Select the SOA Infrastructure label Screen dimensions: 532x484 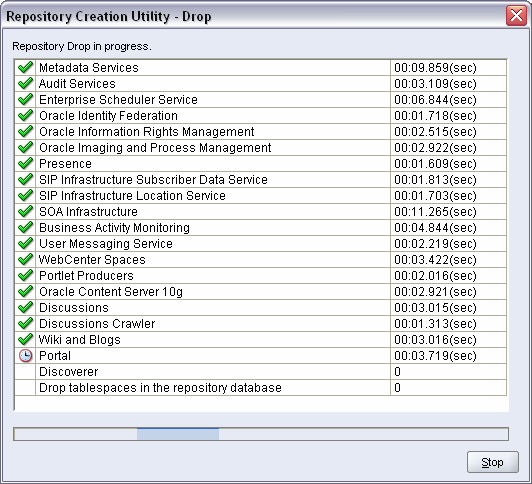pyautogui.click(x=88, y=211)
